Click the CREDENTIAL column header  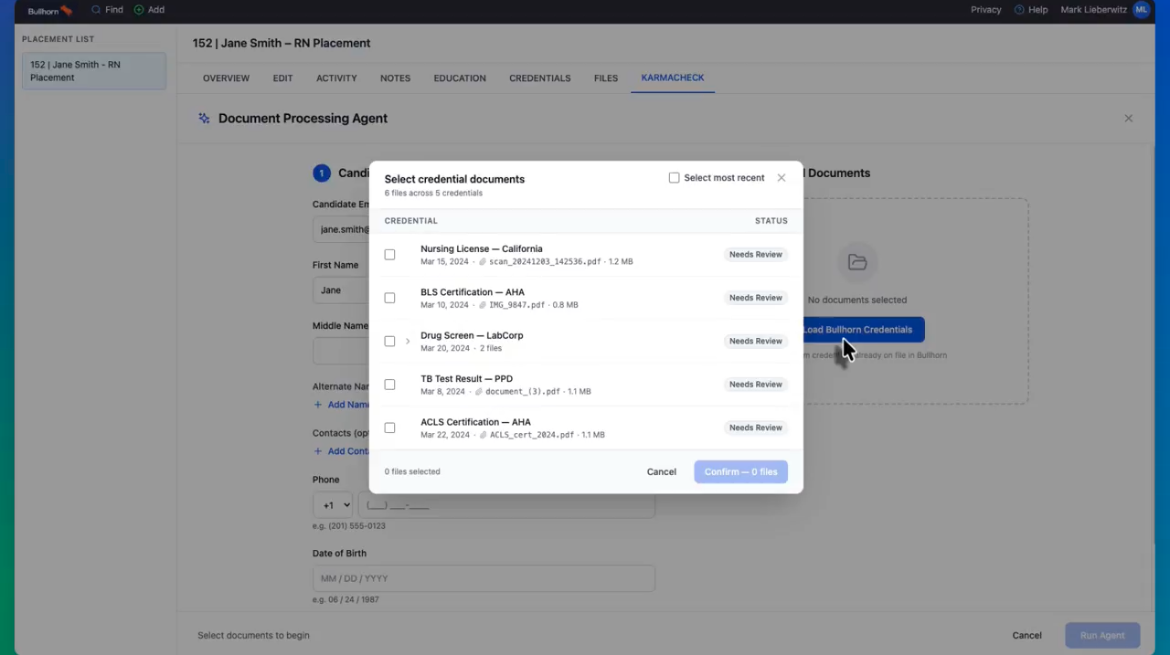tap(411, 221)
